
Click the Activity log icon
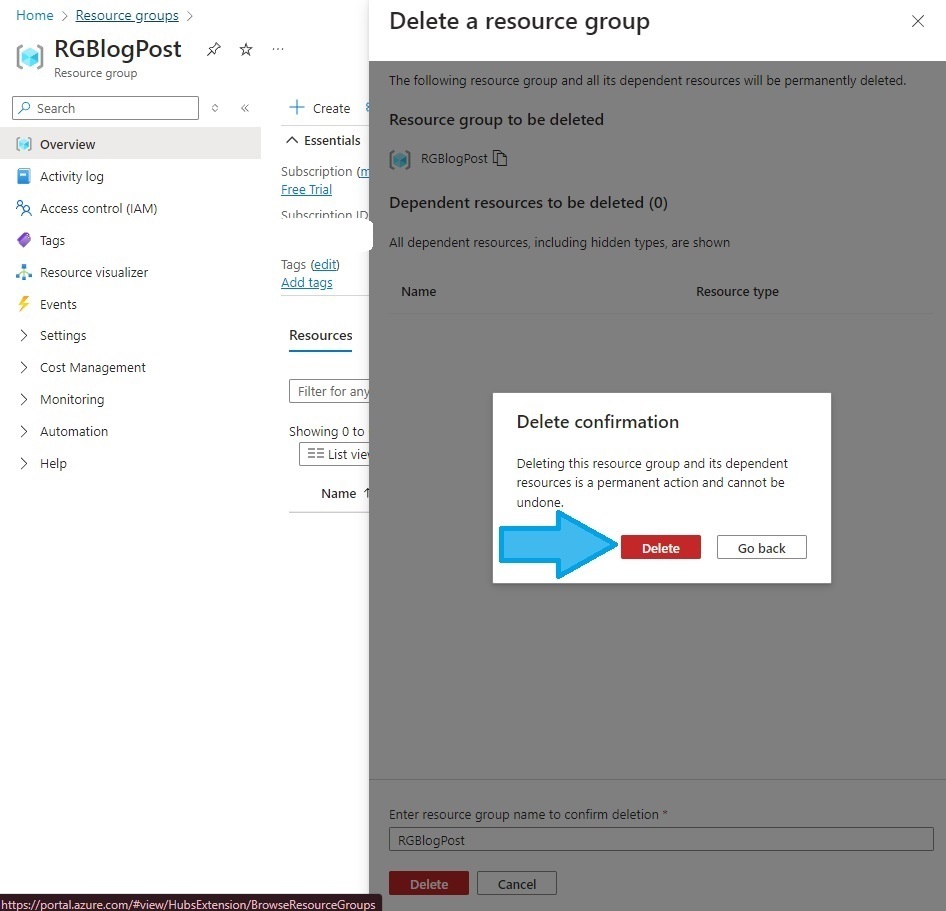pos(24,176)
